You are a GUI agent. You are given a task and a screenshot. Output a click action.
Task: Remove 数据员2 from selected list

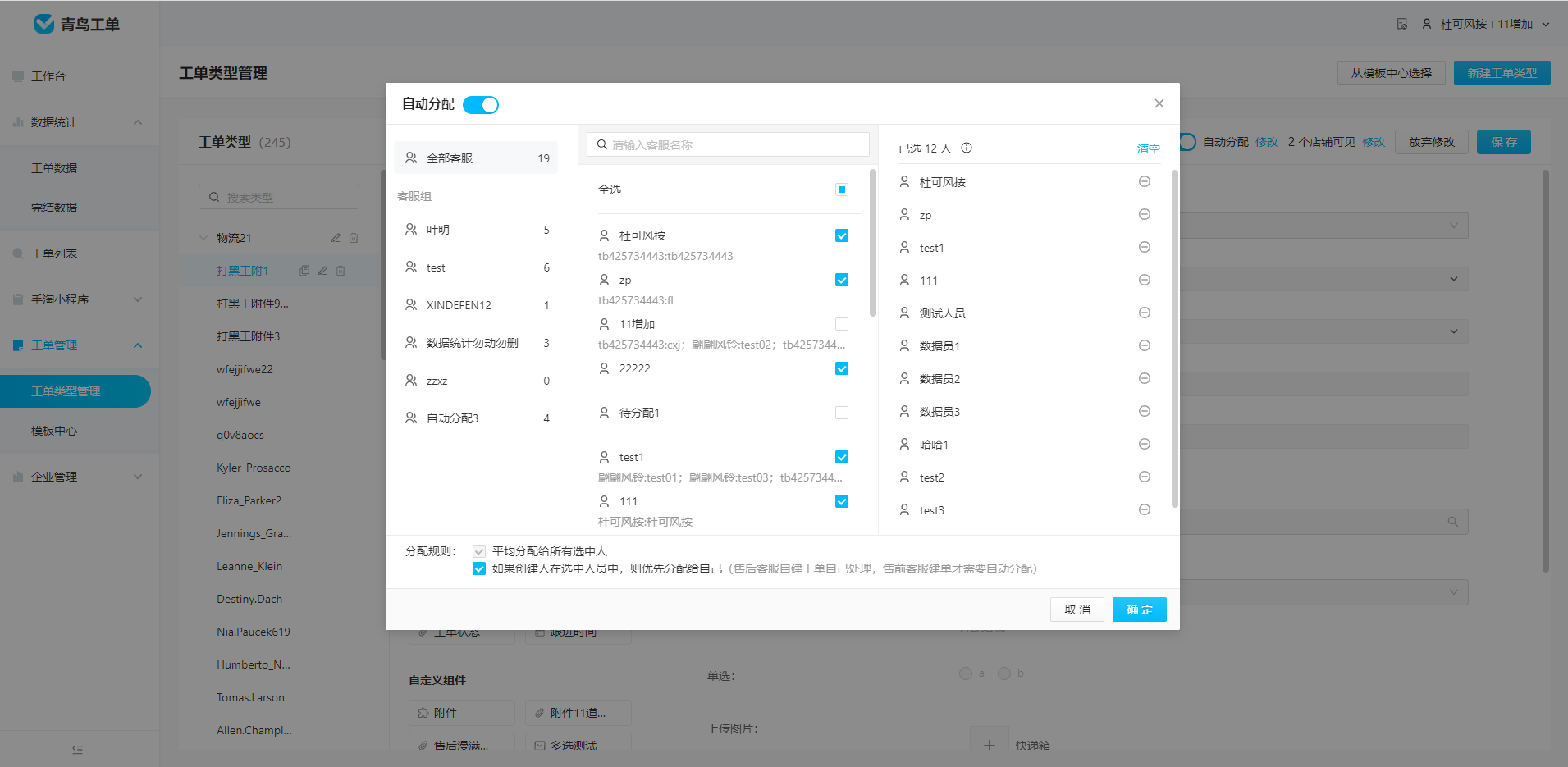point(1144,378)
